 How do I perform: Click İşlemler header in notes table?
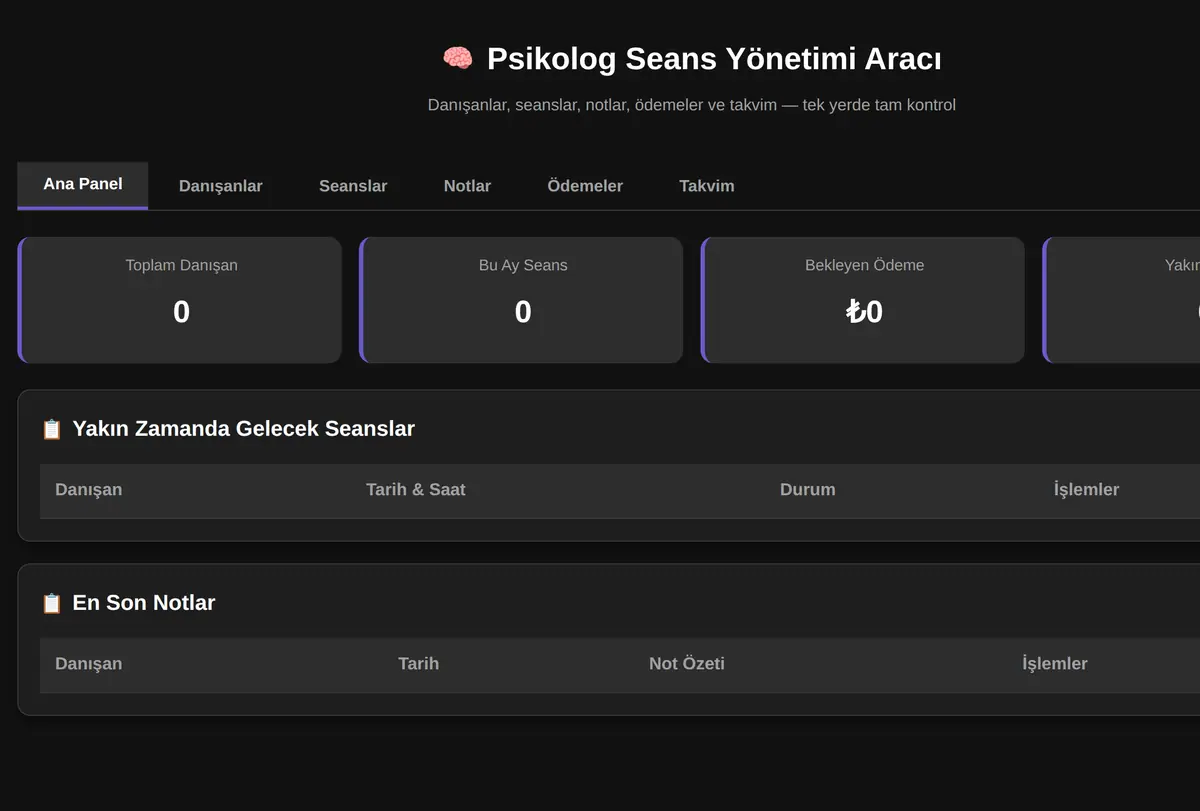coord(1055,664)
